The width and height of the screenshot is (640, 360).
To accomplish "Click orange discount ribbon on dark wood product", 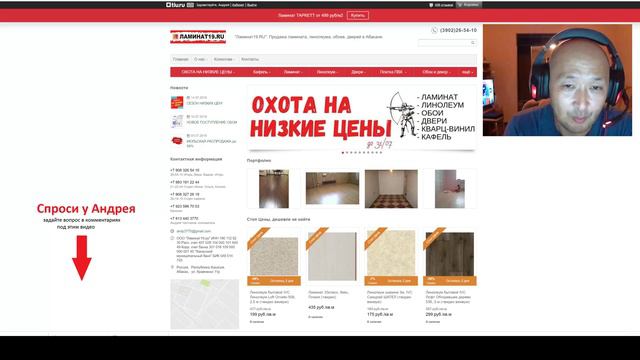I will [x=434, y=238].
